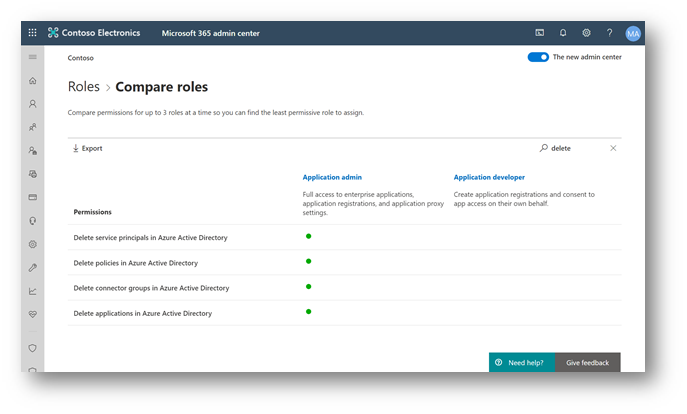Export the role comparison

pos(88,148)
